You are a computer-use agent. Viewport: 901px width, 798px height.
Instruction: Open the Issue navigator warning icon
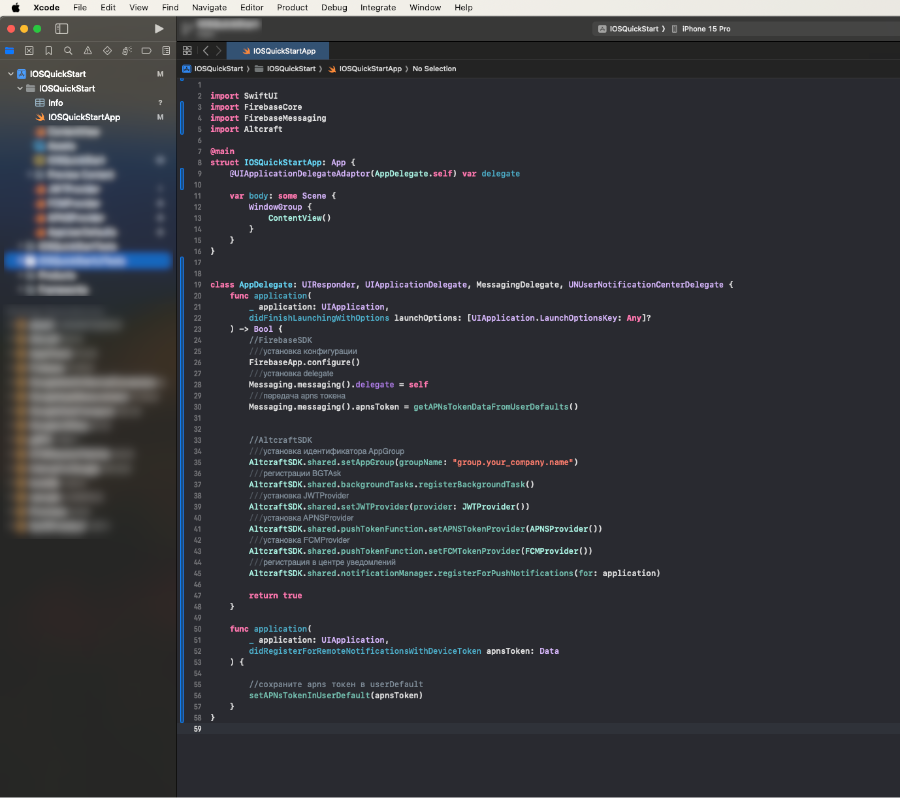point(88,50)
